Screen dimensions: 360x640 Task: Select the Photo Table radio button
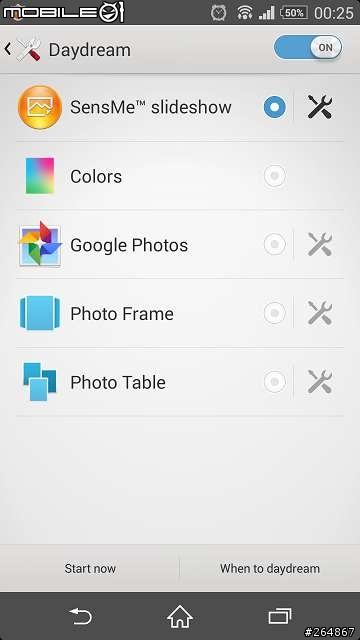tap(275, 382)
